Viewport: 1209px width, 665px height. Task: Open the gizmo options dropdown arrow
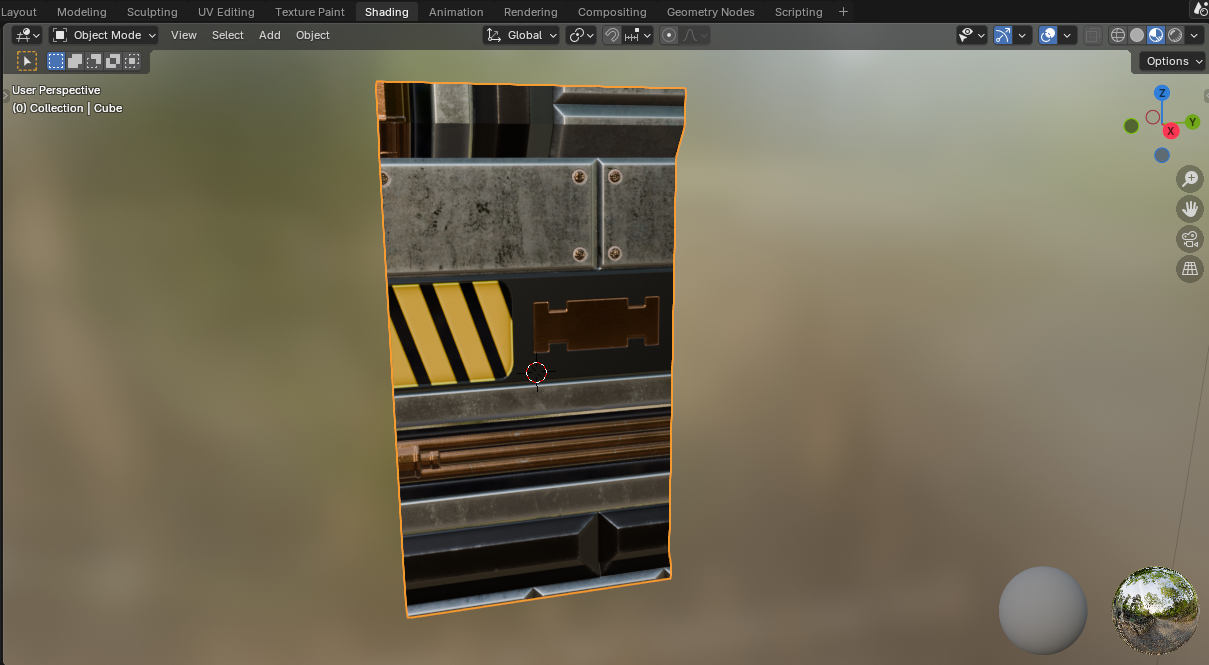tap(1023, 35)
